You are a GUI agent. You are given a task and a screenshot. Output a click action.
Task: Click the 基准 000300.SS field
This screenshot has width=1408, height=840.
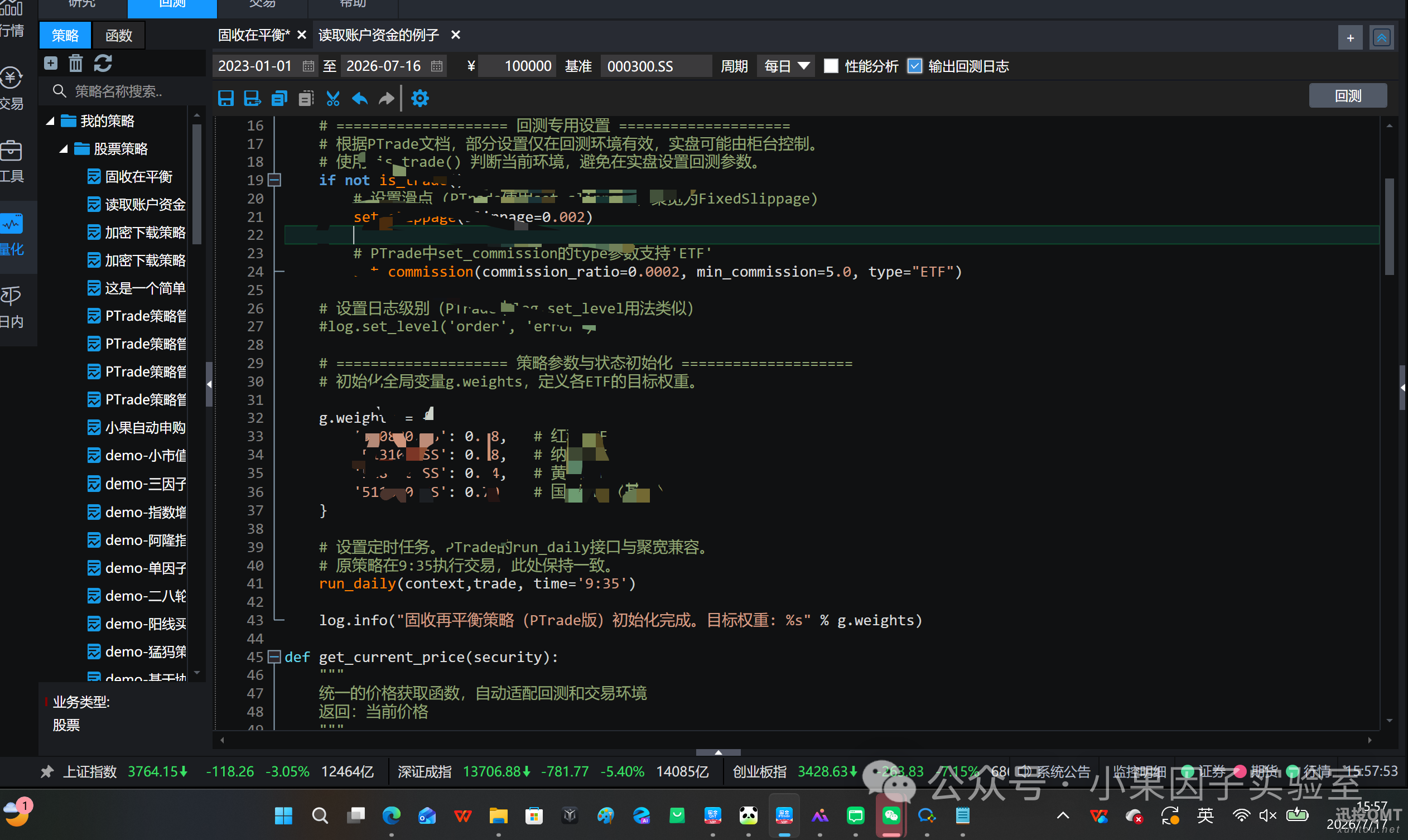(x=655, y=66)
